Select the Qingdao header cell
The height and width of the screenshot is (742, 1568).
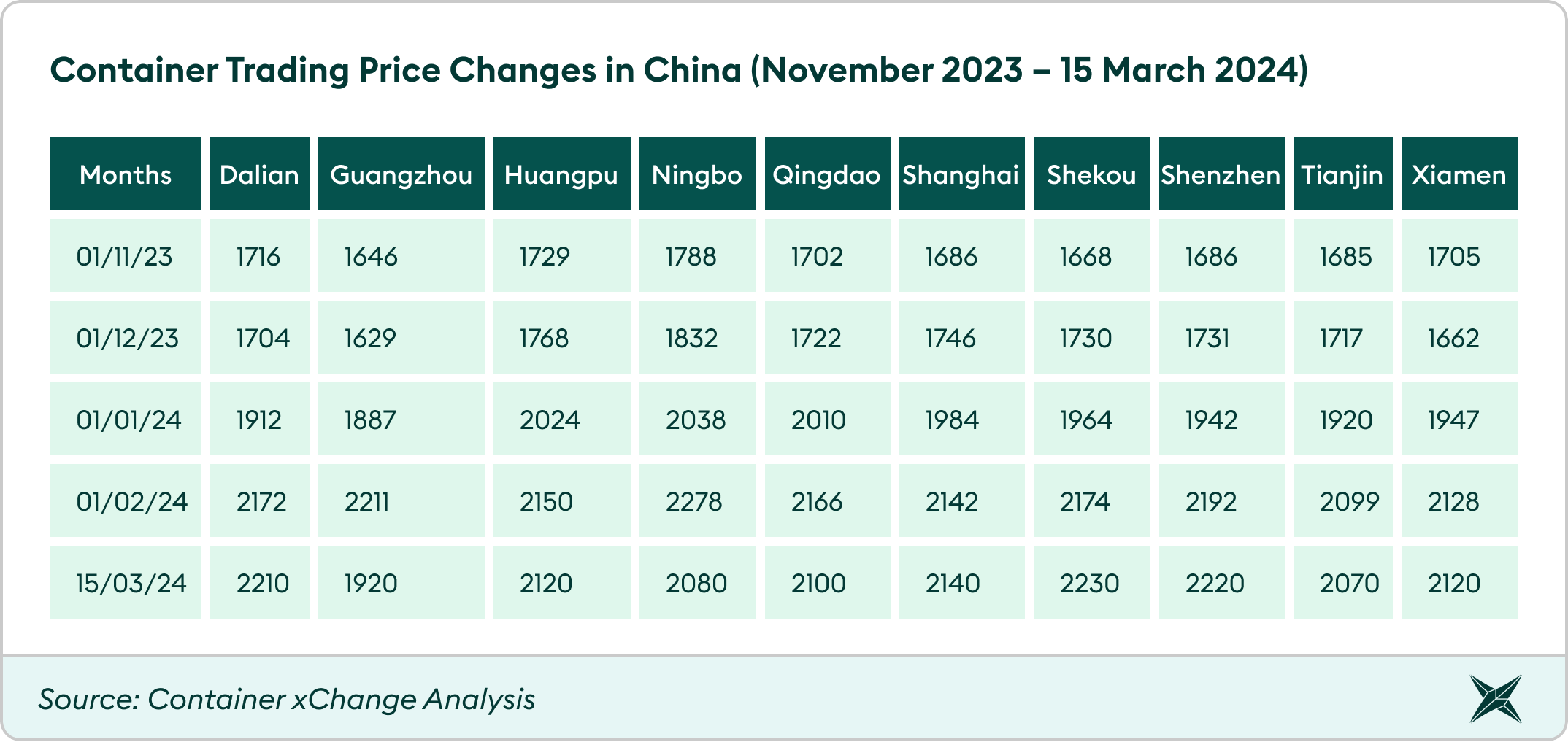828,174
